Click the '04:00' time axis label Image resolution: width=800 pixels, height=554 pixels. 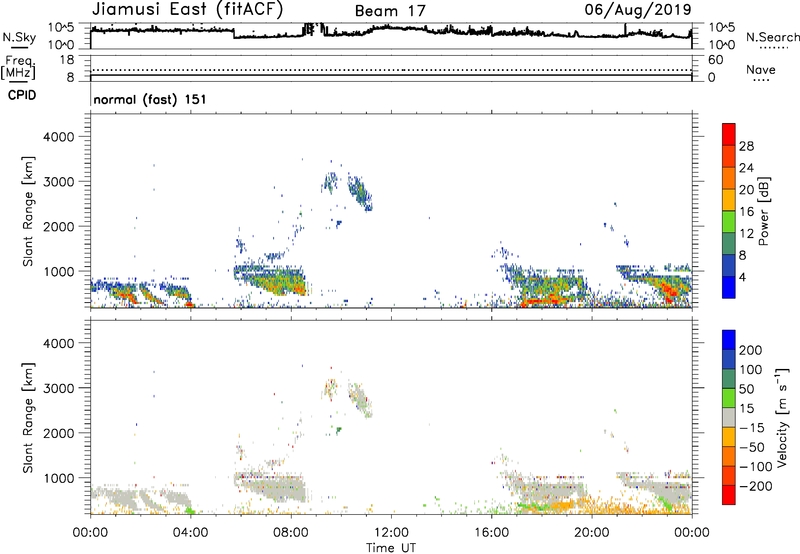[x=190, y=533]
